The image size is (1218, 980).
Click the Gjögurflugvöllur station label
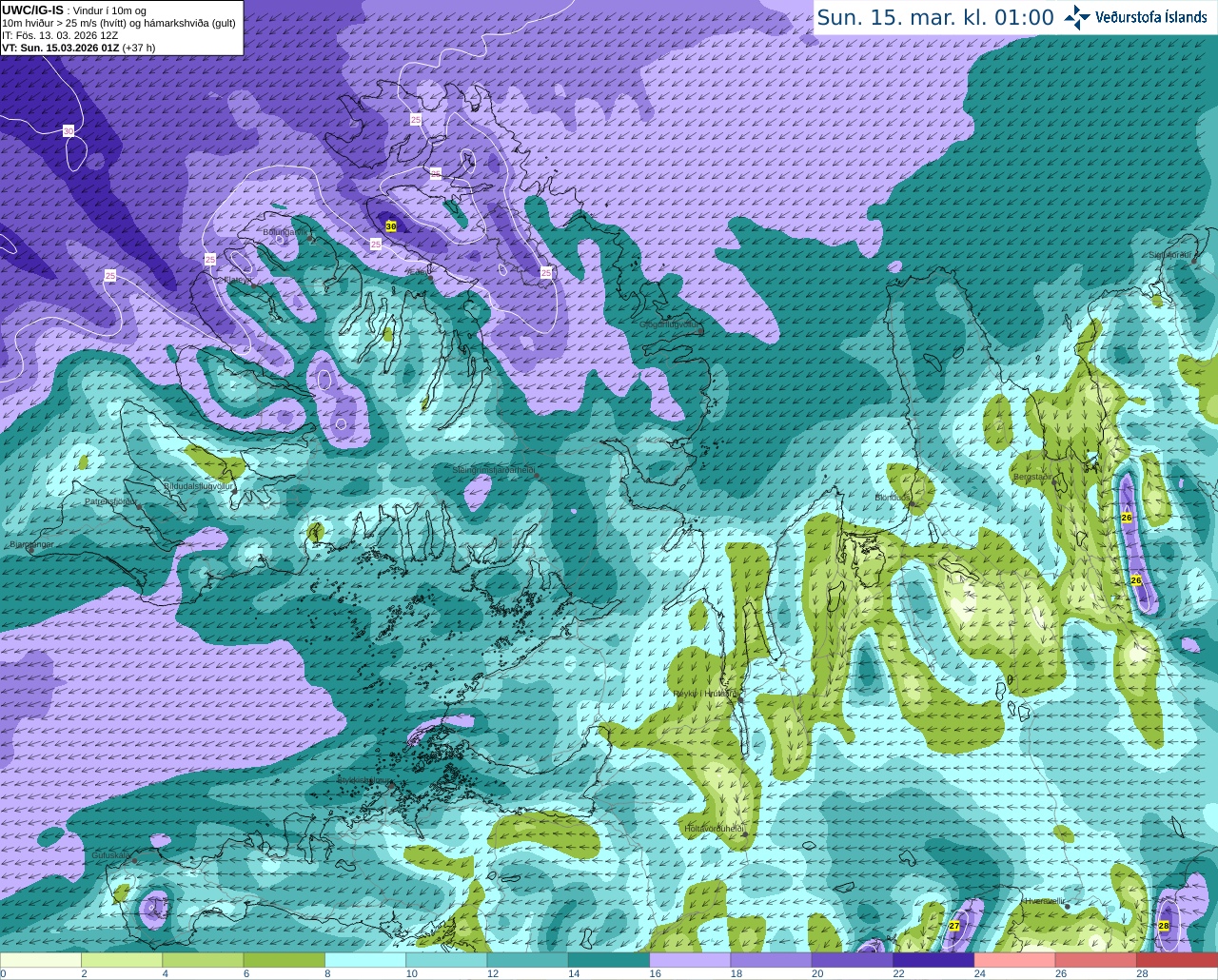(x=670, y=324)
